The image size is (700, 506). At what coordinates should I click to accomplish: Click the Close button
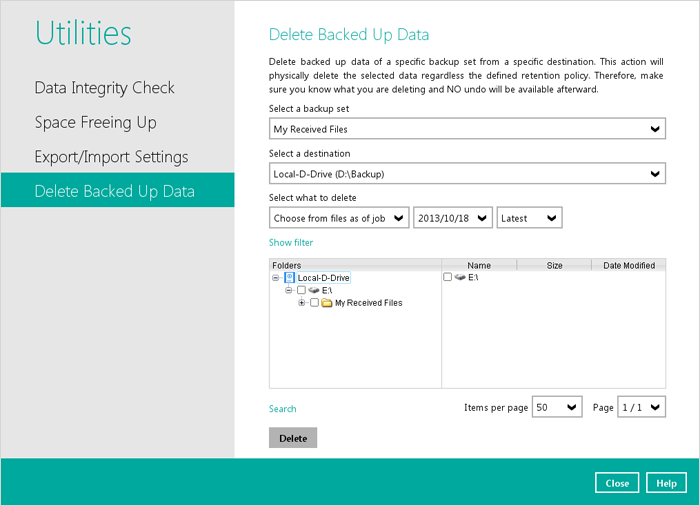coord(617,483)
